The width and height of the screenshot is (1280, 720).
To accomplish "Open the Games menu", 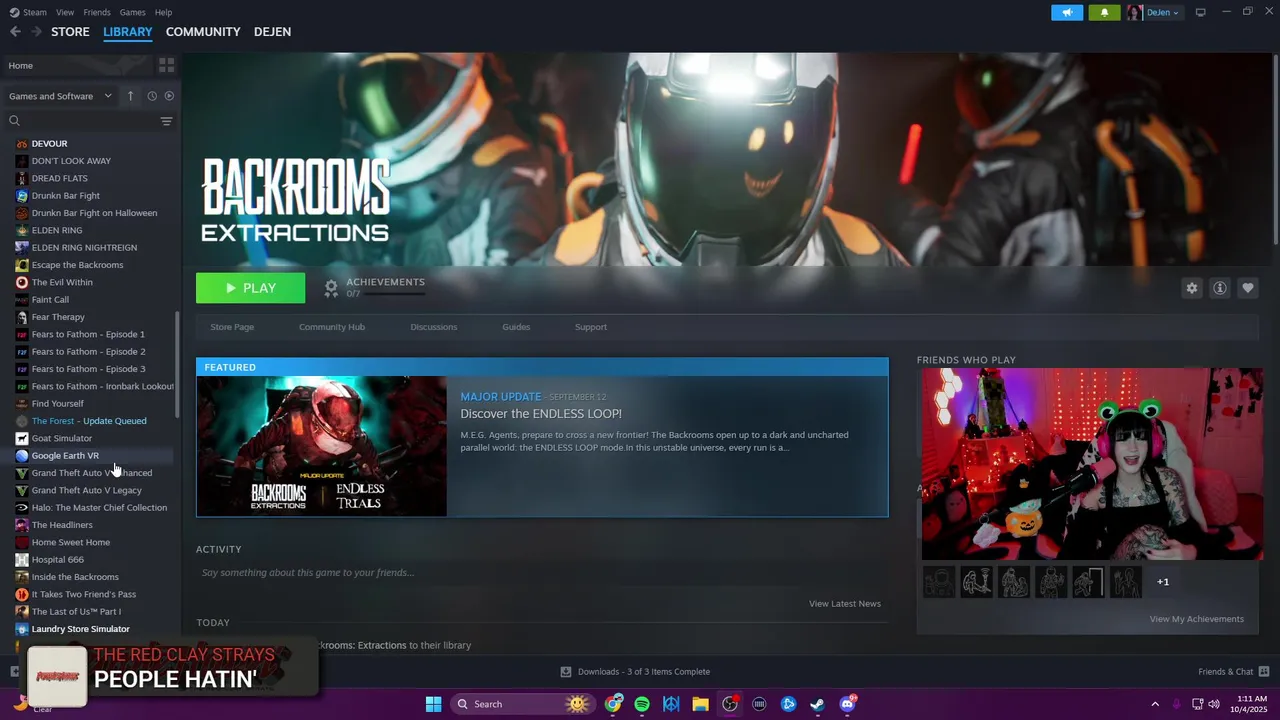I will click(132, 12).
